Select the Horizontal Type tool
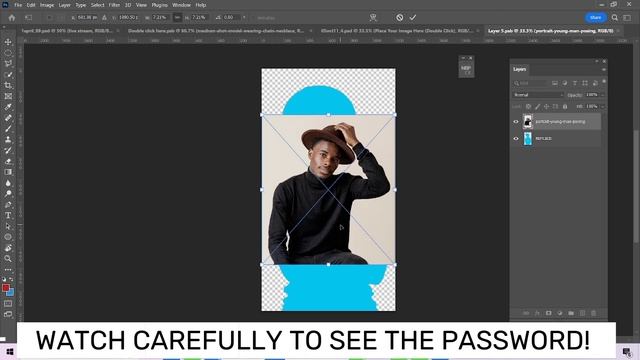This screenshot has width=640, height=360. click(8, 215)
